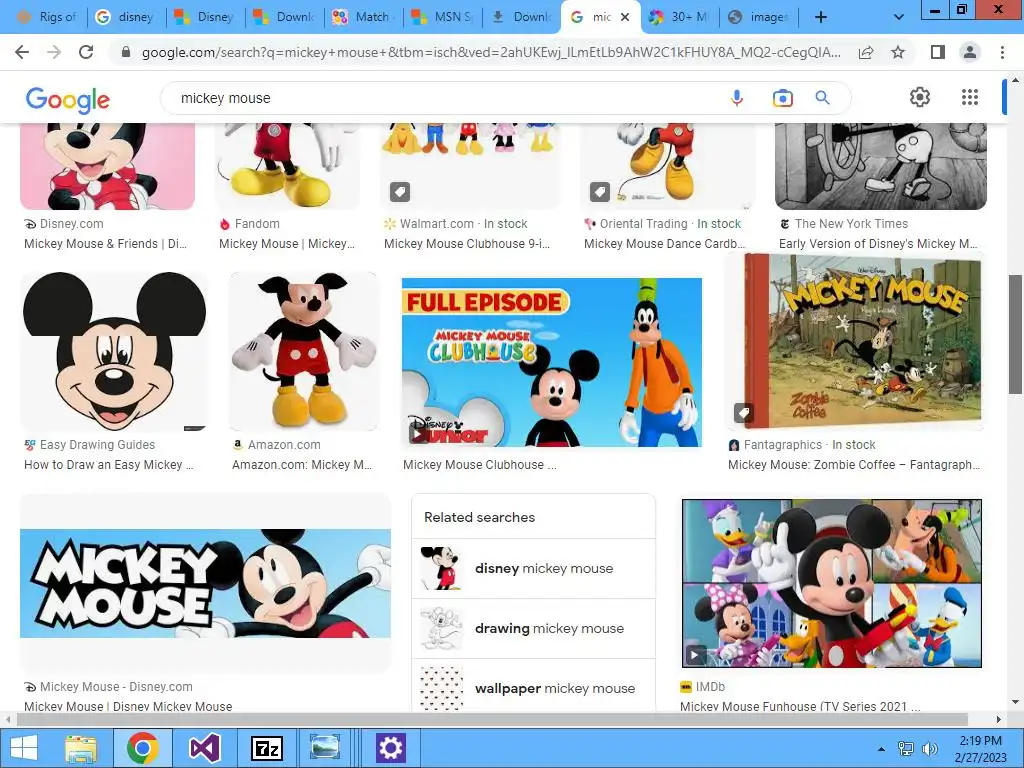Switch to the disney Google tab
Screen dimensions: 1024x768
125,17
